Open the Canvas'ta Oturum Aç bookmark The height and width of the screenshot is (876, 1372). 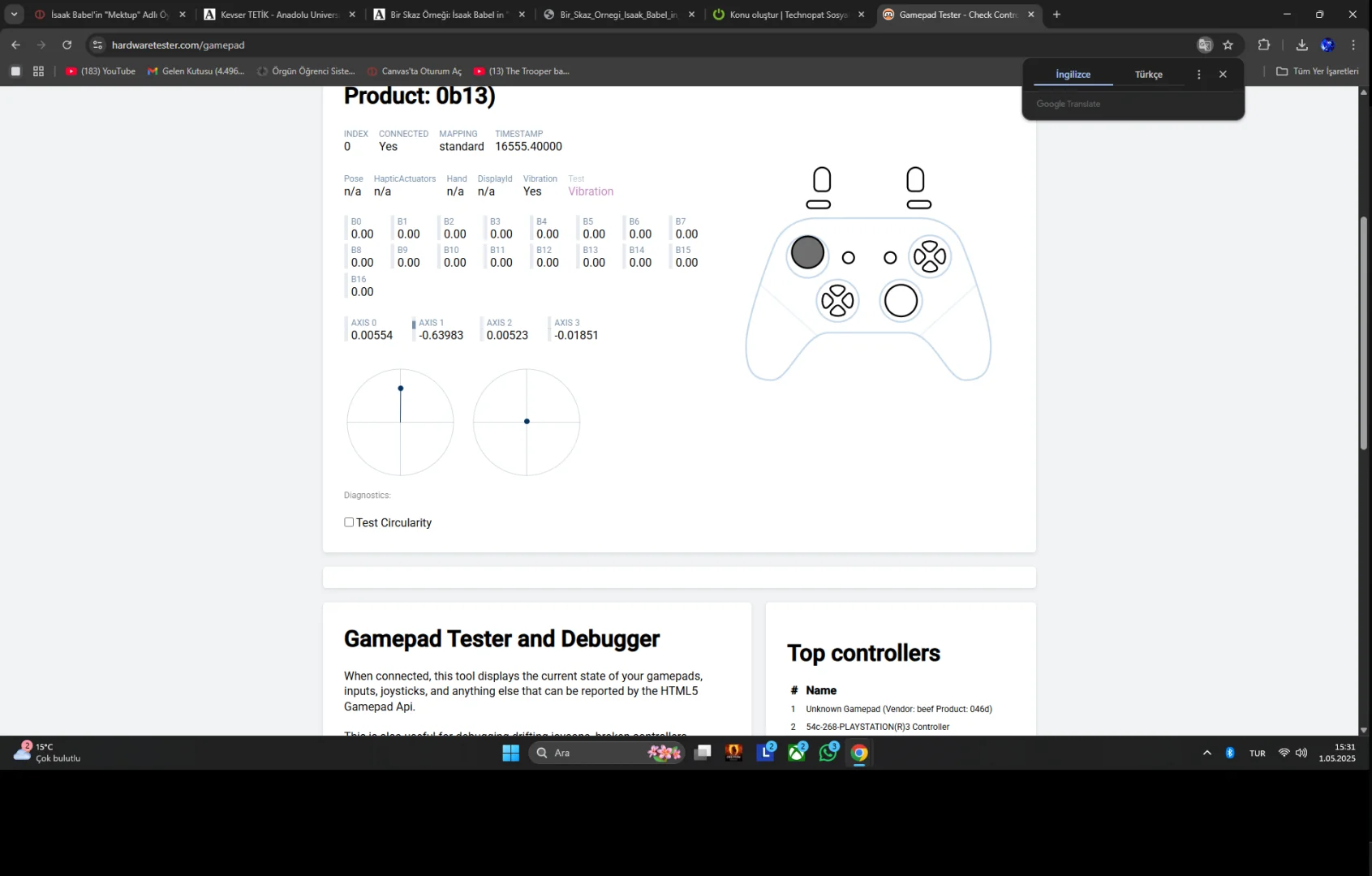415,71
